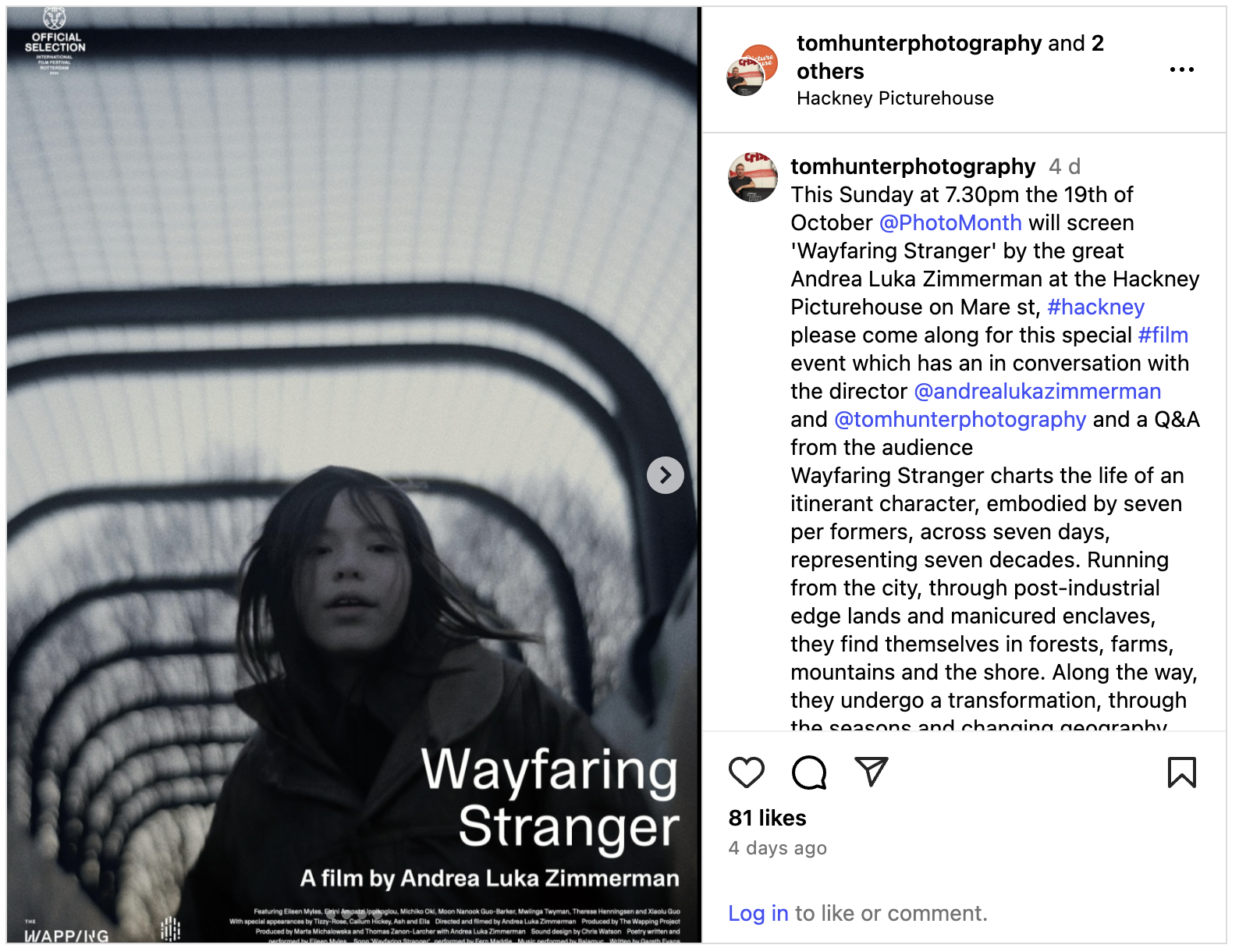Show the '2 others' collaborators
This screenshot has width=1239, height=952.
pyautogui.click(x=950, y=58)
